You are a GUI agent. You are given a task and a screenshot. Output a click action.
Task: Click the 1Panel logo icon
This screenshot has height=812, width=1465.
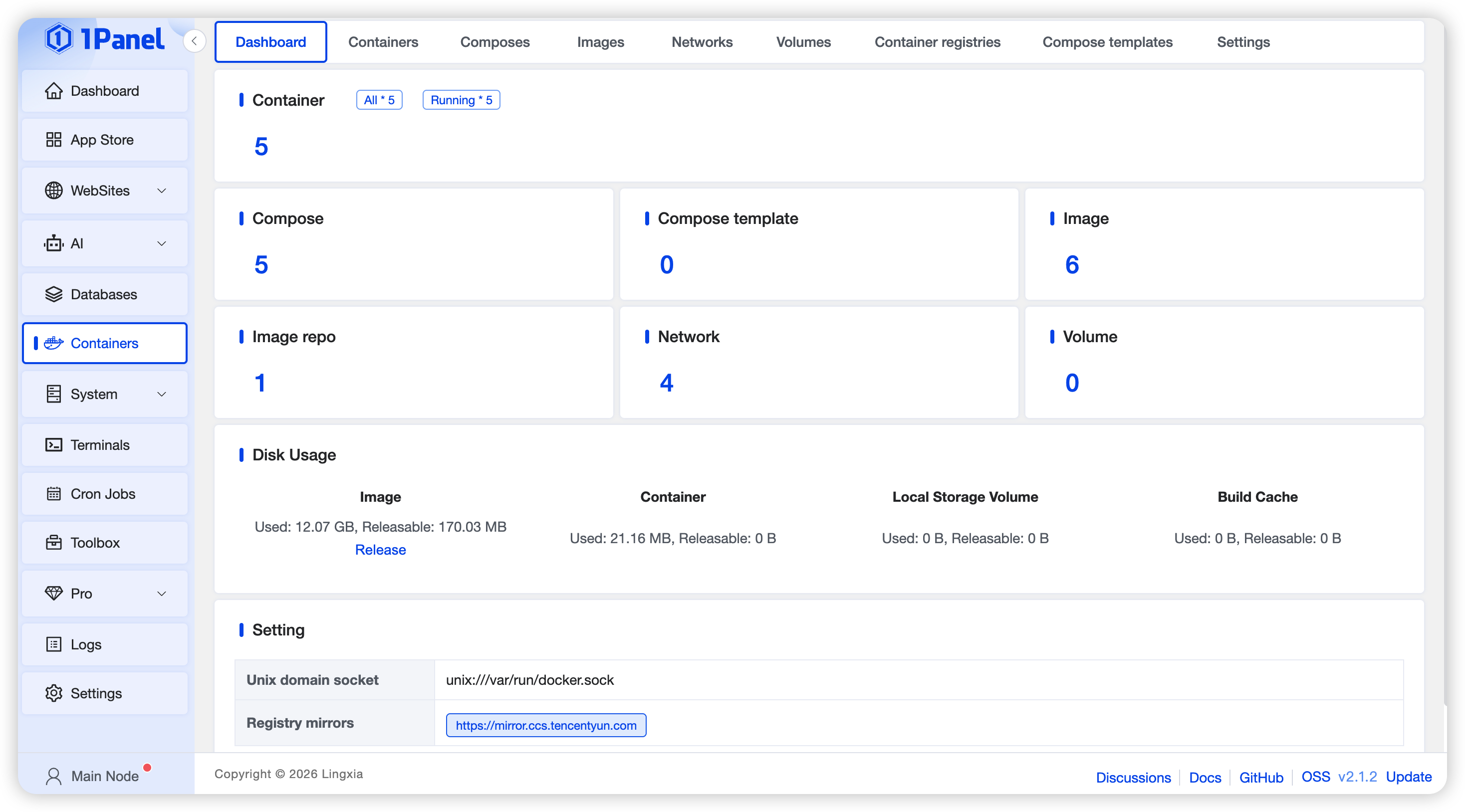pos(59,39)
